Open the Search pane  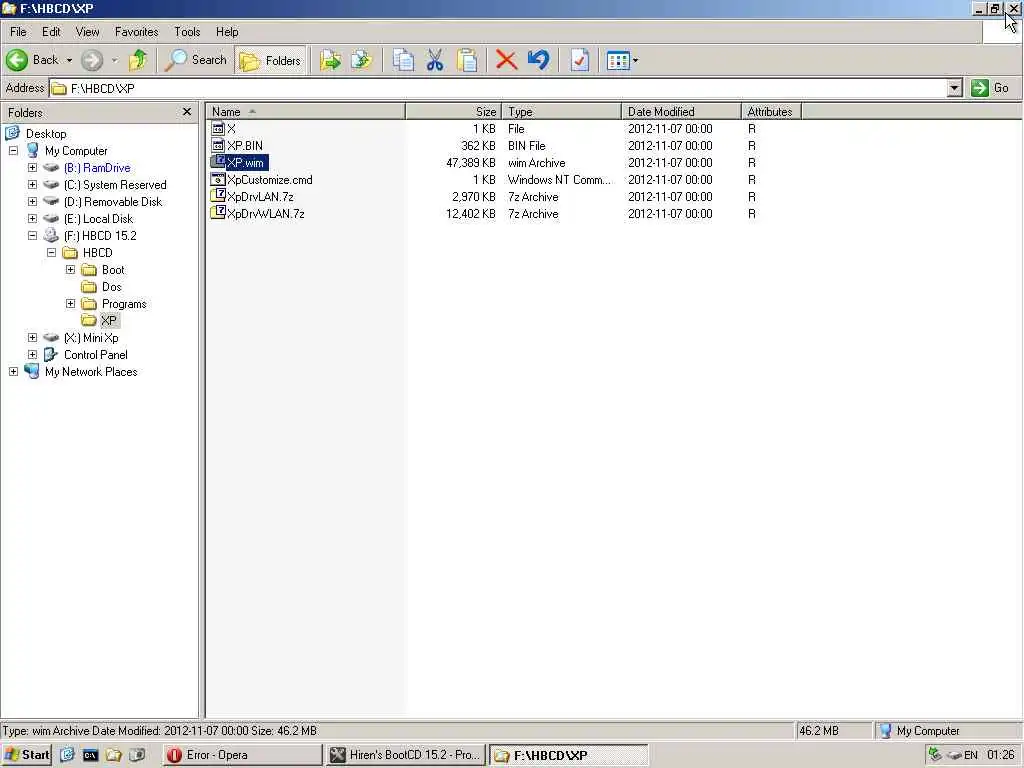pyautogui.click(x=195, y=60)
